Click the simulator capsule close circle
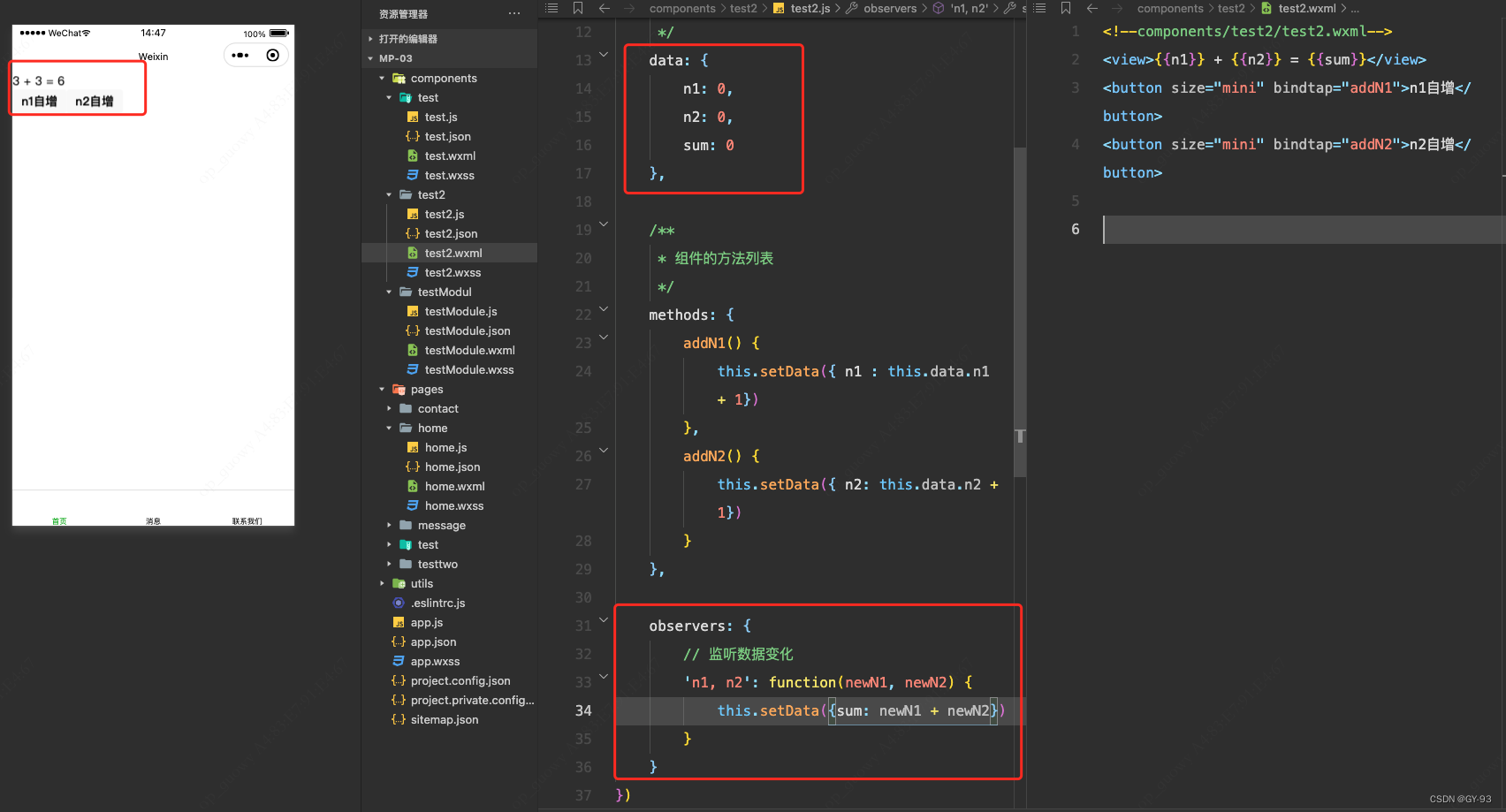 [x=272, y=56]
